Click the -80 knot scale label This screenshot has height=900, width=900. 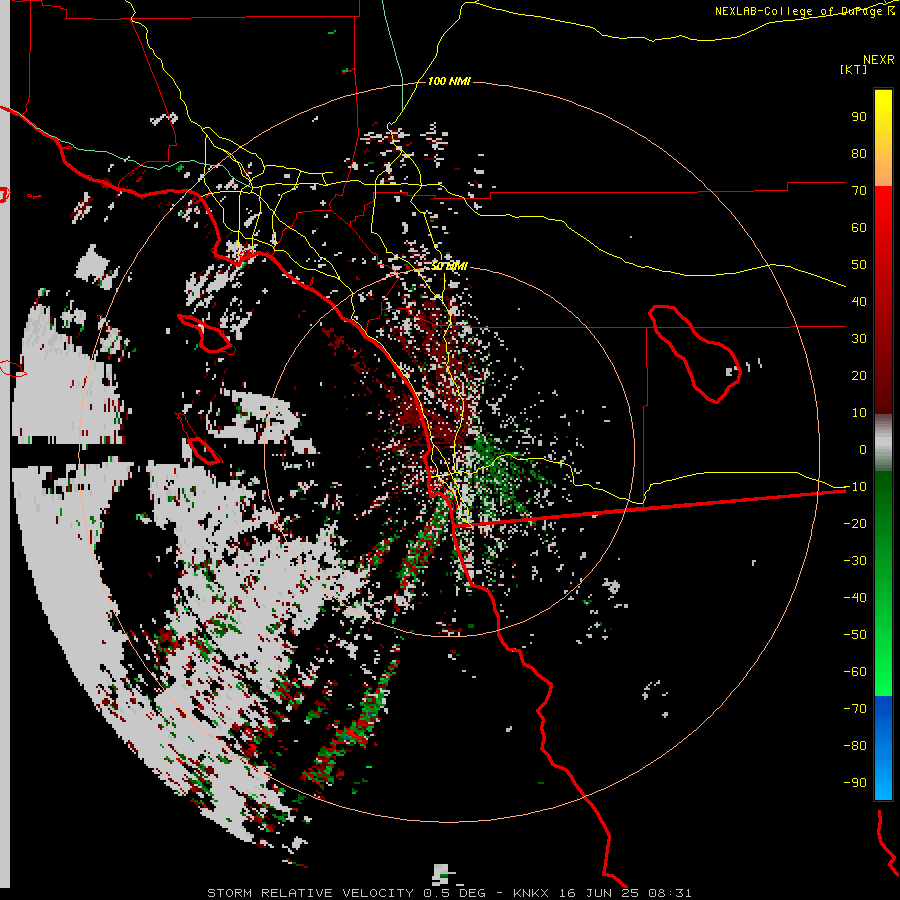[855, 746]
